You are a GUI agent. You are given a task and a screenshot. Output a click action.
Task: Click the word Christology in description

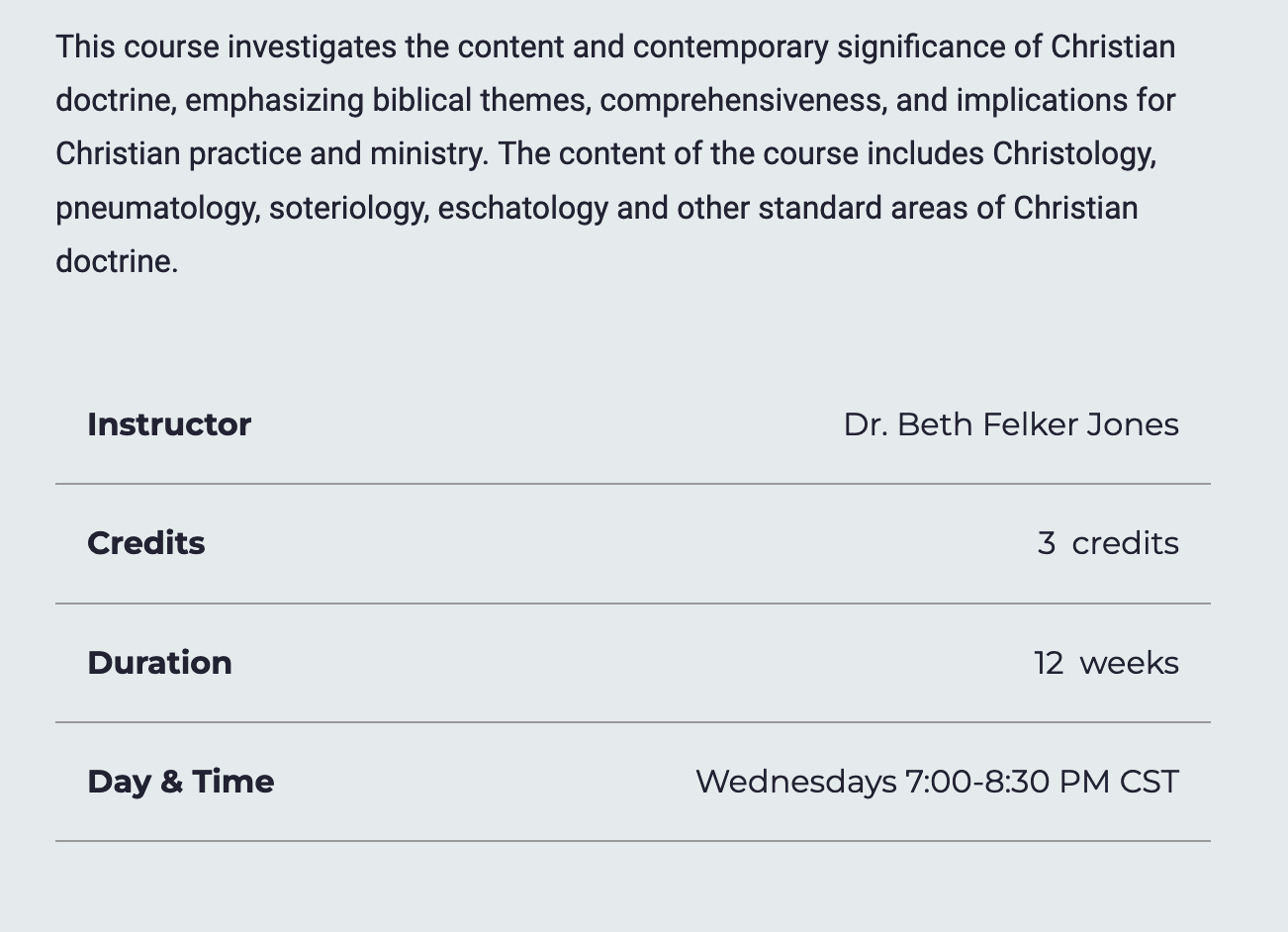pos(1074,154)
